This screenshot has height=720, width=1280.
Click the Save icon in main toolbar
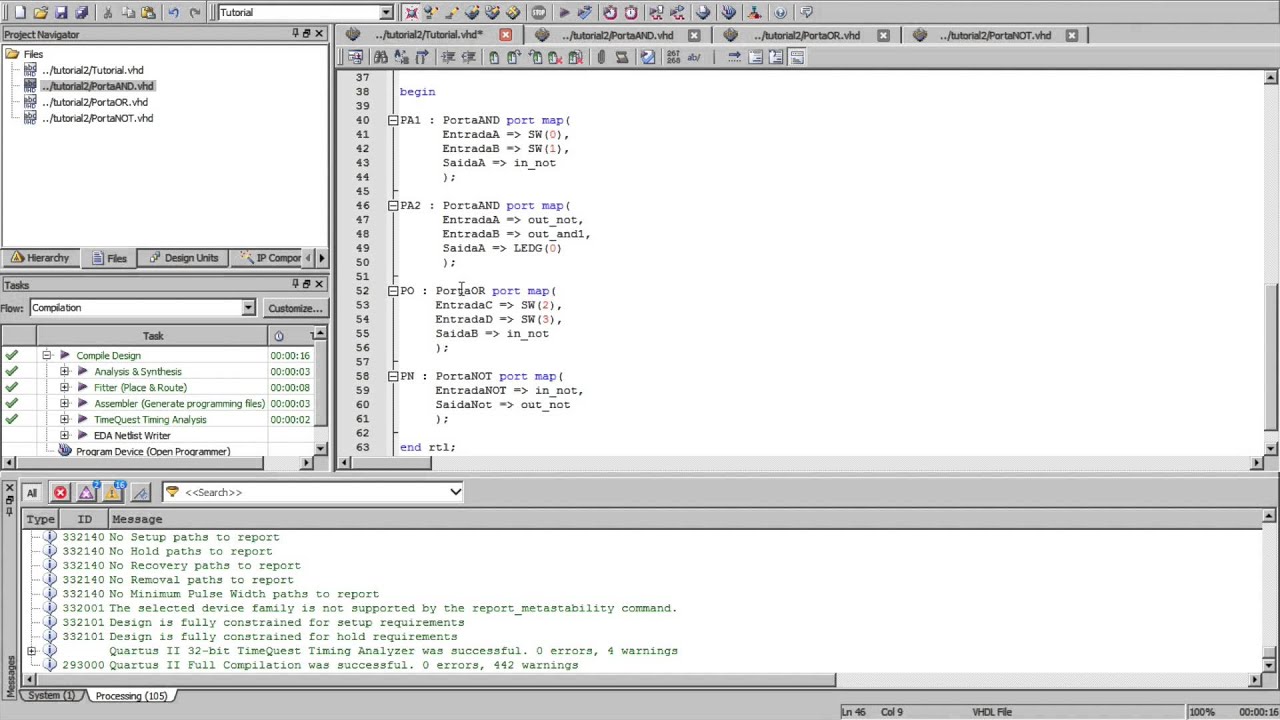(62, 13)
